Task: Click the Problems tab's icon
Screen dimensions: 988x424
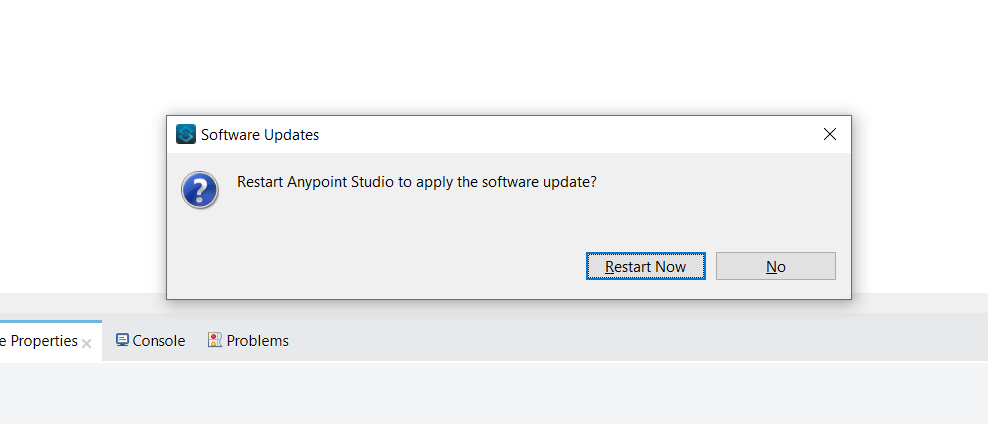Action: pos(214,340)
